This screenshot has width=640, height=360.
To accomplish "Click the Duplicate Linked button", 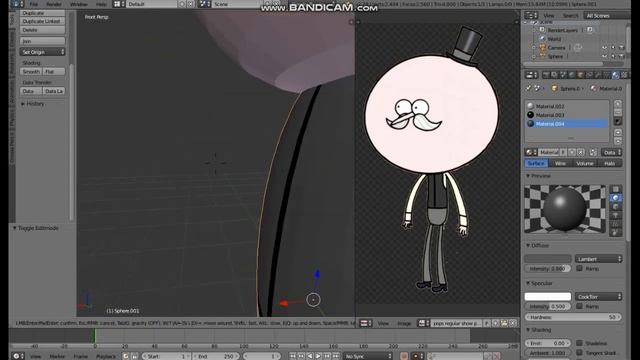I will [x=42, y=21].
